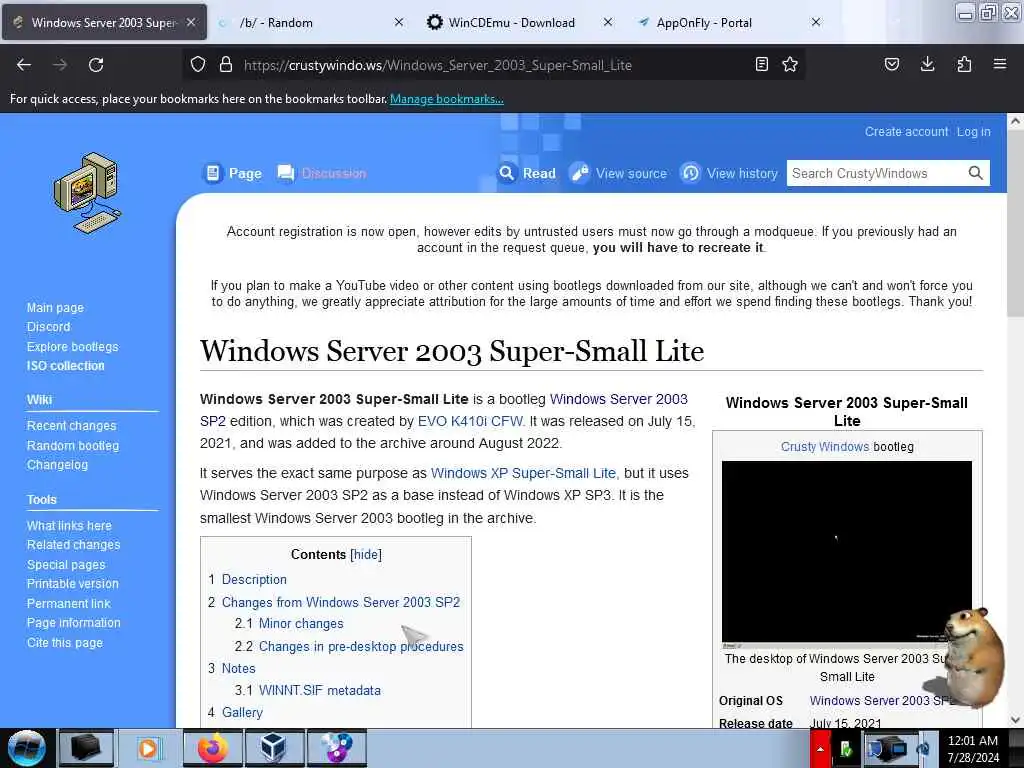Click the scrollbar down arrow
The width and height of the screenshot is (1024, 768).
pyautogui.click(x=1015, y=720)
